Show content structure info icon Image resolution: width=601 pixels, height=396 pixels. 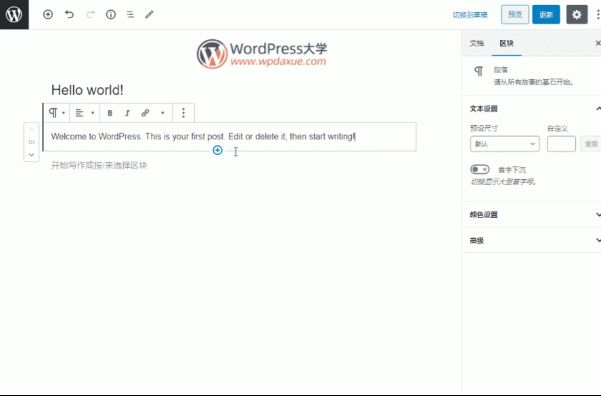point(111,15)
